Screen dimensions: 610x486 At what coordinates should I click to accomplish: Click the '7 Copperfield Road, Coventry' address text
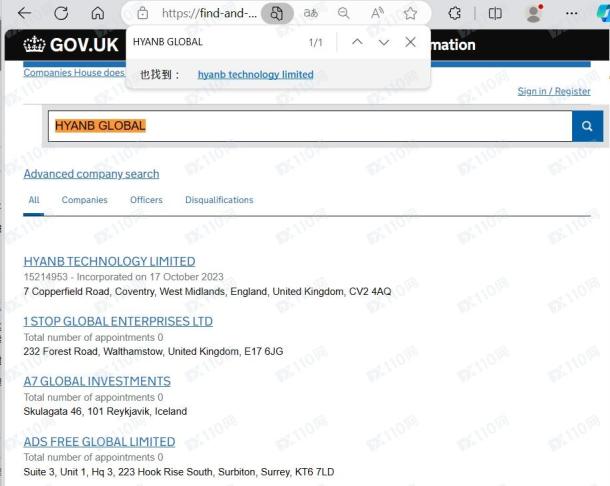tap(207, 291)
